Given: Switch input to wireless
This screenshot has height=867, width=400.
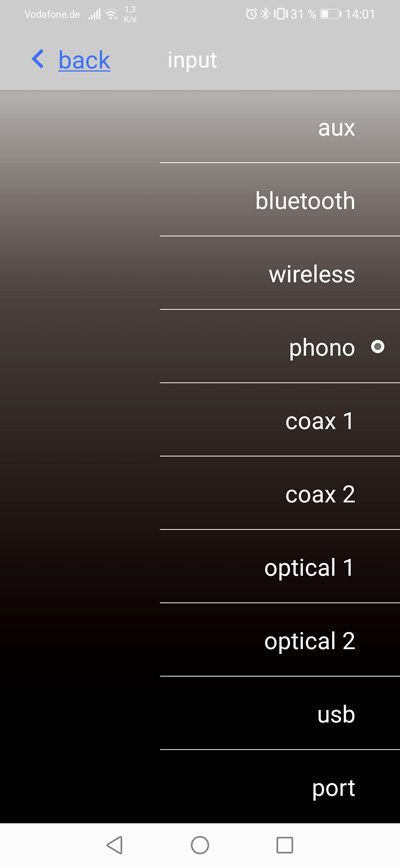Looking at the screenshot, I should (280, 273).
